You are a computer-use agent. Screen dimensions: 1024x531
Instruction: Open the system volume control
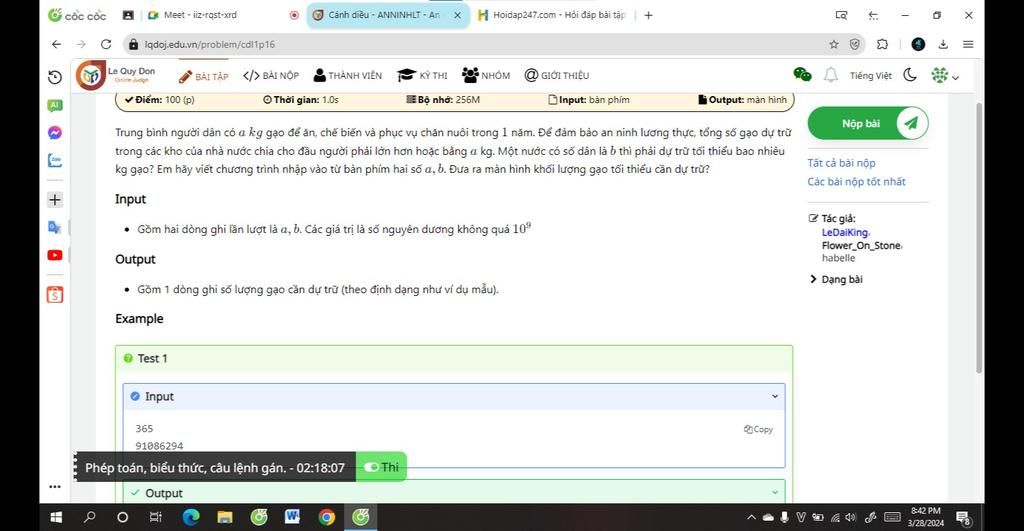coord(850,517)
